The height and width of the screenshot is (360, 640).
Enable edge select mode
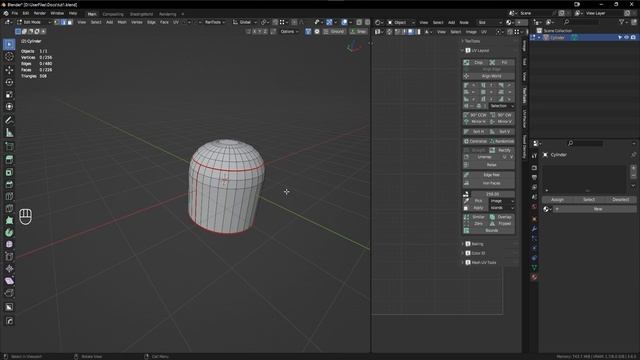click(63, 22)
